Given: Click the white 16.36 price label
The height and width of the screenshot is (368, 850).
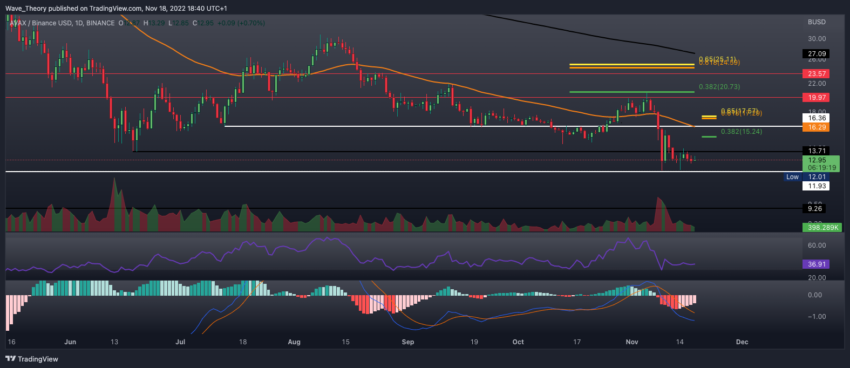Looking at the screenshot, I should 814,117.
